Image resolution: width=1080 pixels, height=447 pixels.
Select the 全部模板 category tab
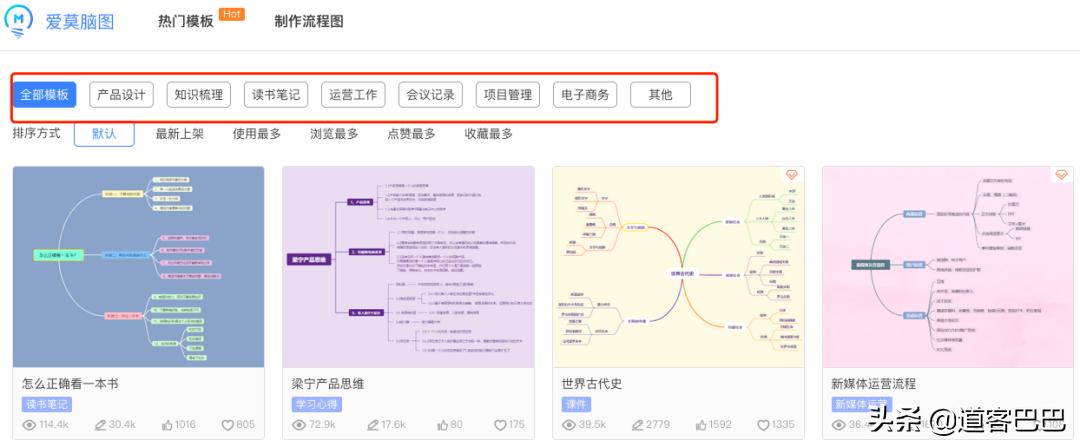tap(44, 95)
